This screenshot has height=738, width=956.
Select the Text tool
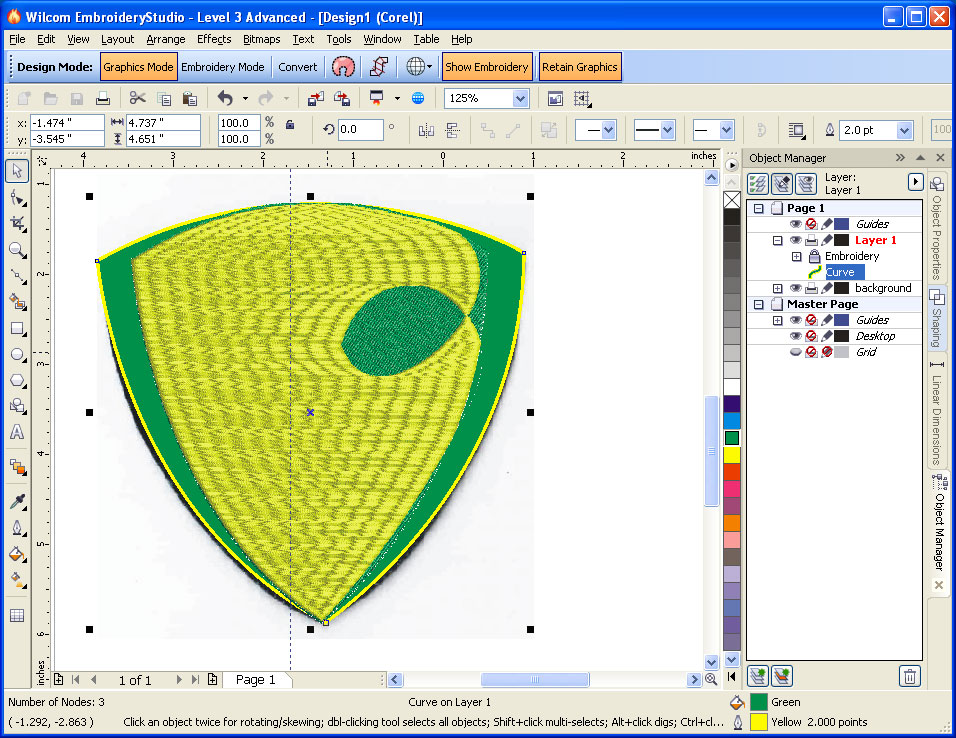(x=17, y=433)
